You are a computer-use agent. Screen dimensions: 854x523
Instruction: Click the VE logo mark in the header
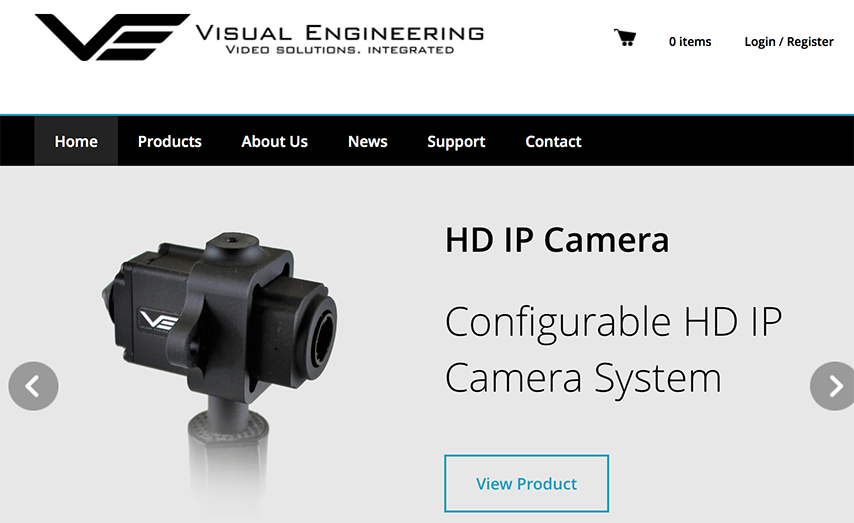tap(112, 37)
